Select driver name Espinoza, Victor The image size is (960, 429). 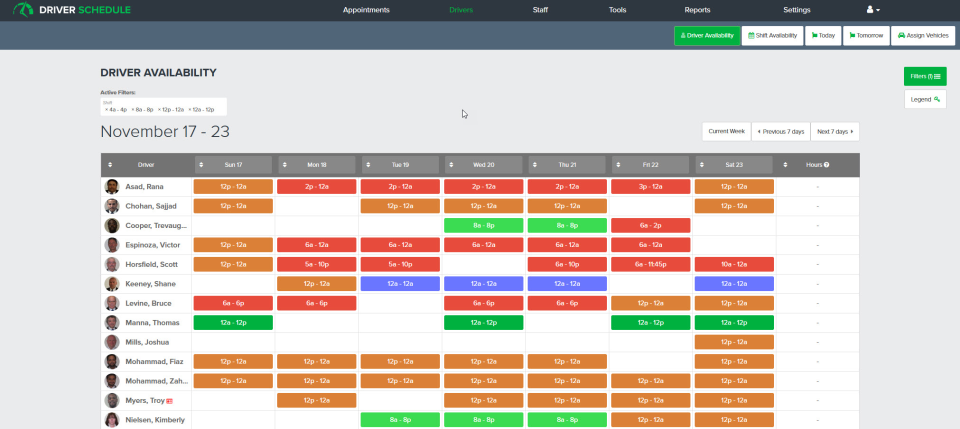pos(153,245)
